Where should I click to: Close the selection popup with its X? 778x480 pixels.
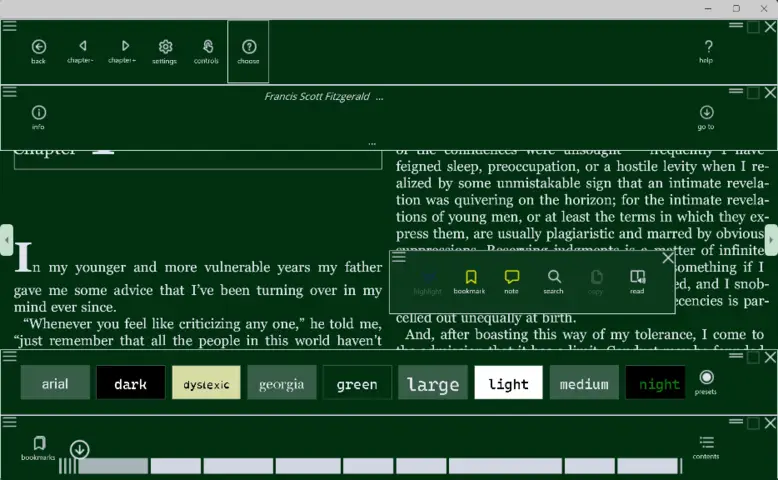point(668,258)
